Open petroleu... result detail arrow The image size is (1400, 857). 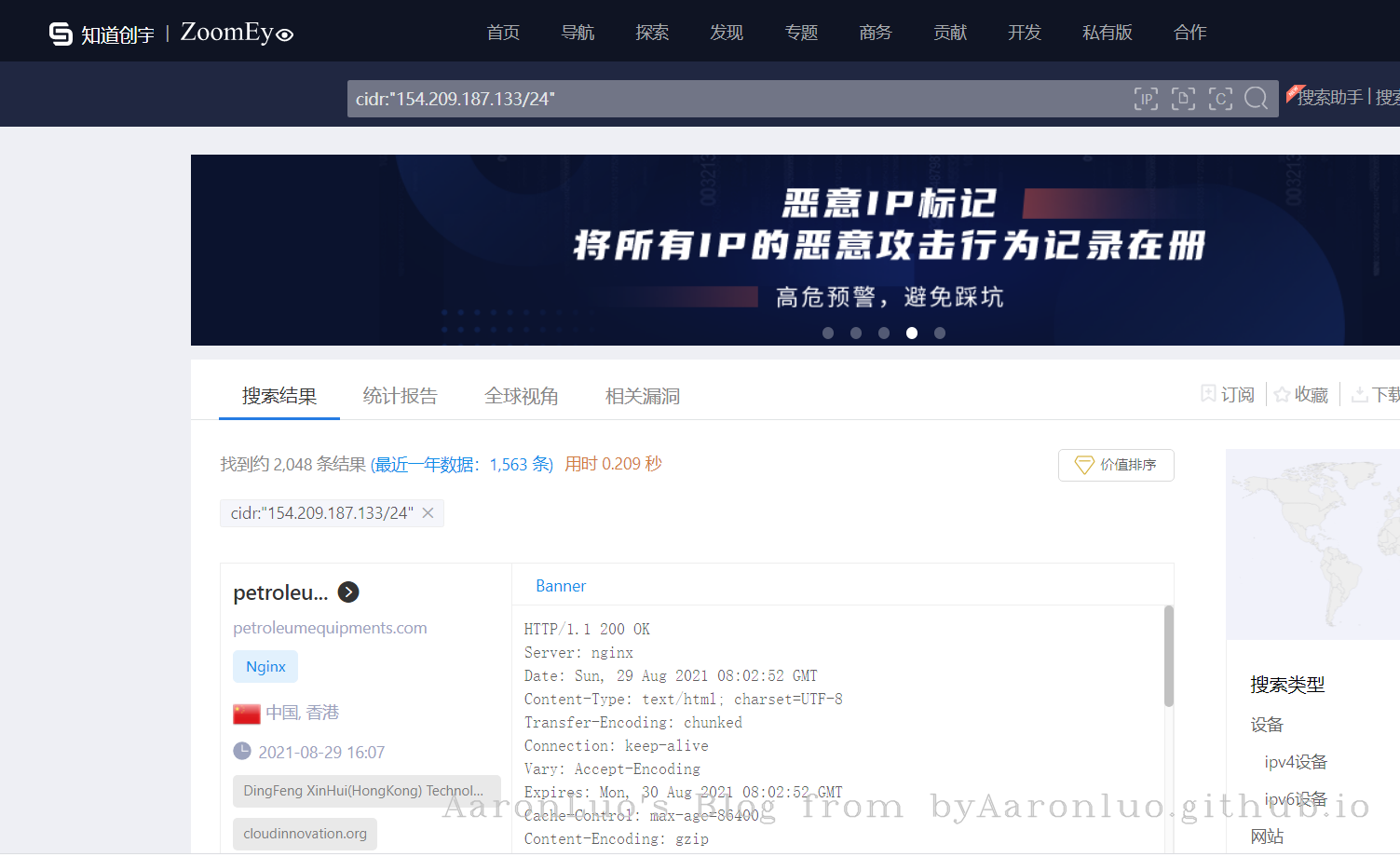coord(348,592)
